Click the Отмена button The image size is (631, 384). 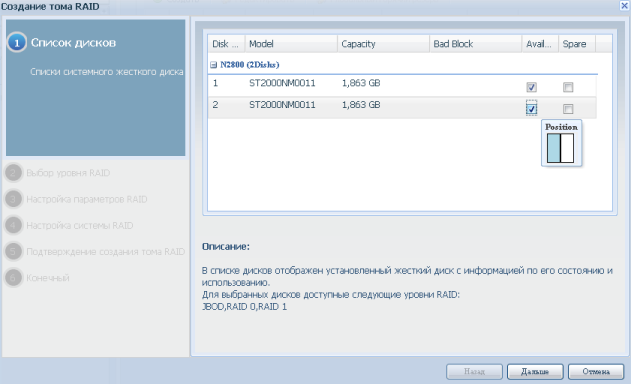point(596,372)
